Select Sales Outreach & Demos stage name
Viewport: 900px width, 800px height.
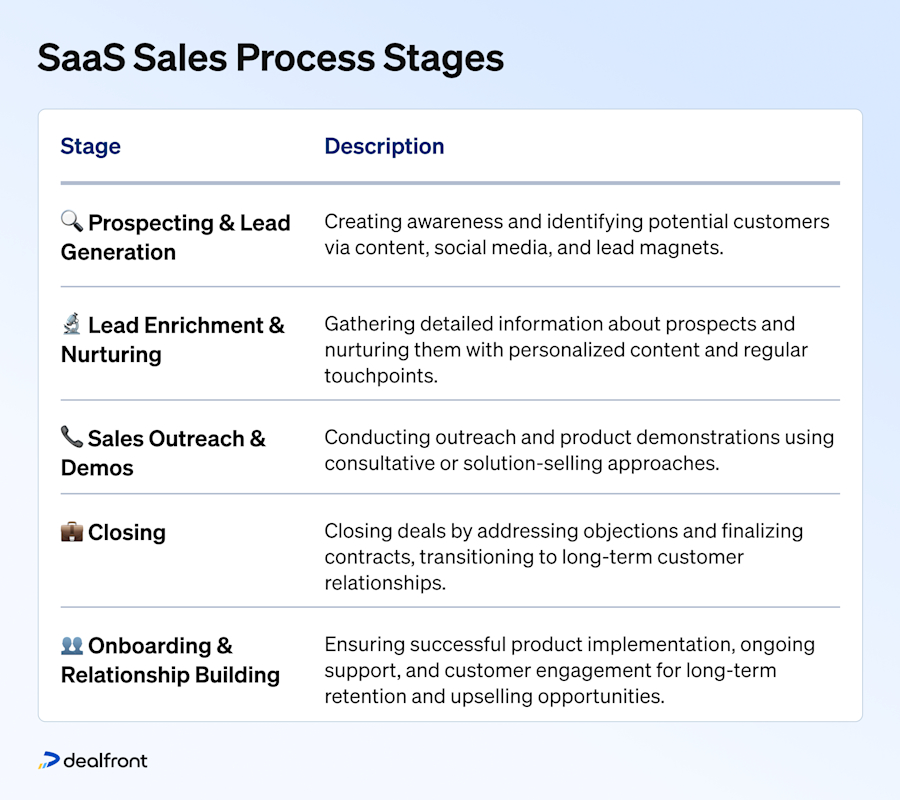[x=163, y=453]
